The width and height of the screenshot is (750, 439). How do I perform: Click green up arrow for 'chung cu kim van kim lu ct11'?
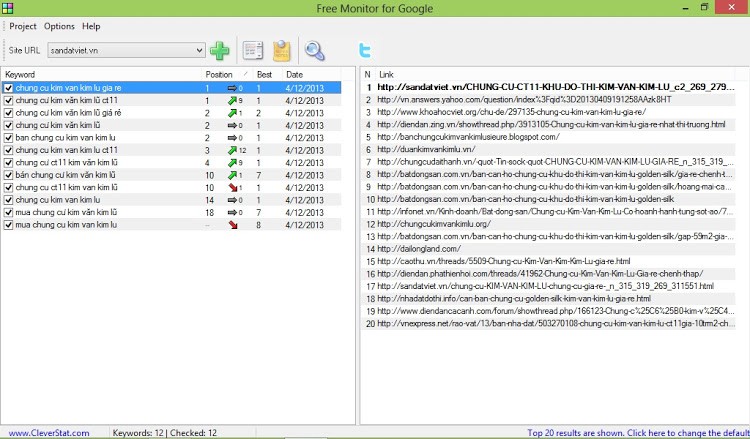point(232,150)
